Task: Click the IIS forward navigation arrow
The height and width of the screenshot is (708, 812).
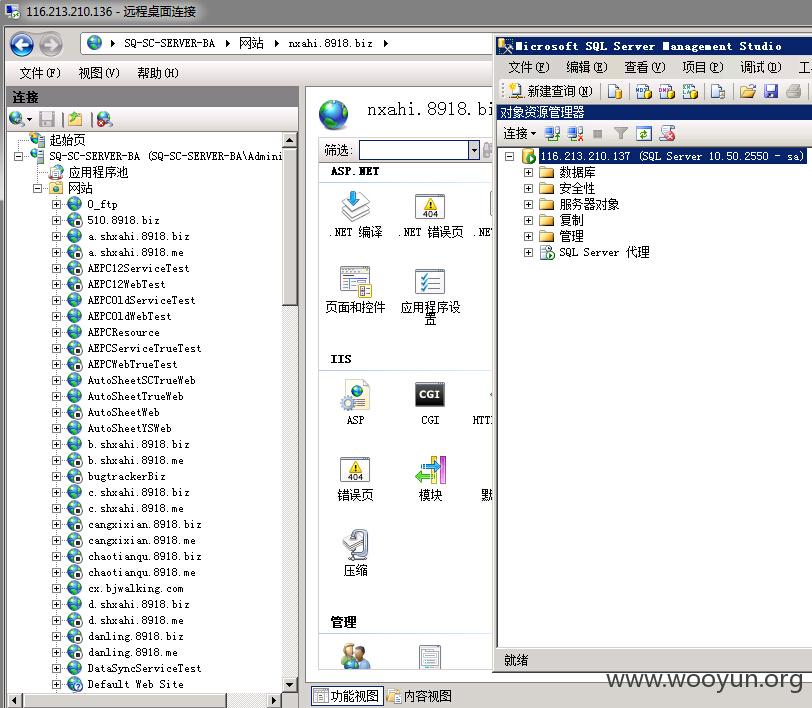Action: (x=51, y=45)
